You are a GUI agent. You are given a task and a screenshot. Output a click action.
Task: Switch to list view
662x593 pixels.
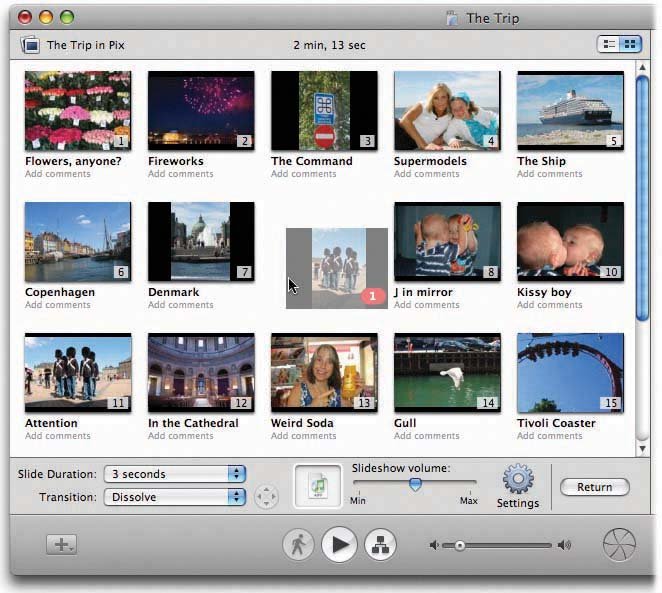point(608,44)
